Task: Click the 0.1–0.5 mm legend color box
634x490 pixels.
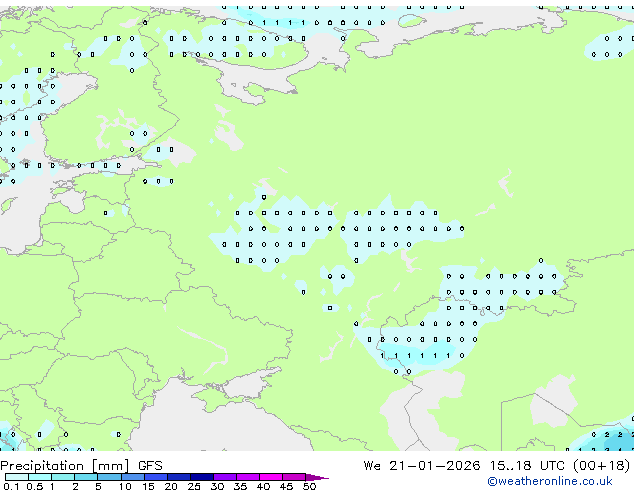Action: [17, 477]
